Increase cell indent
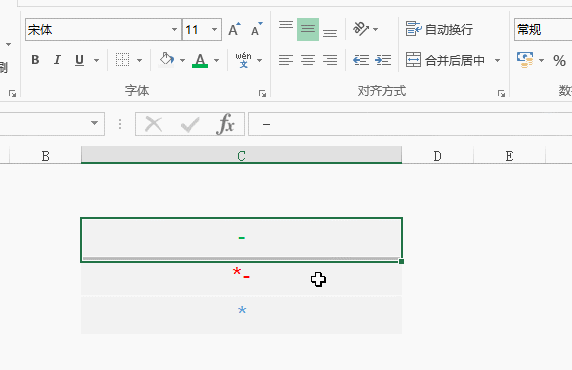 [383, 60]
